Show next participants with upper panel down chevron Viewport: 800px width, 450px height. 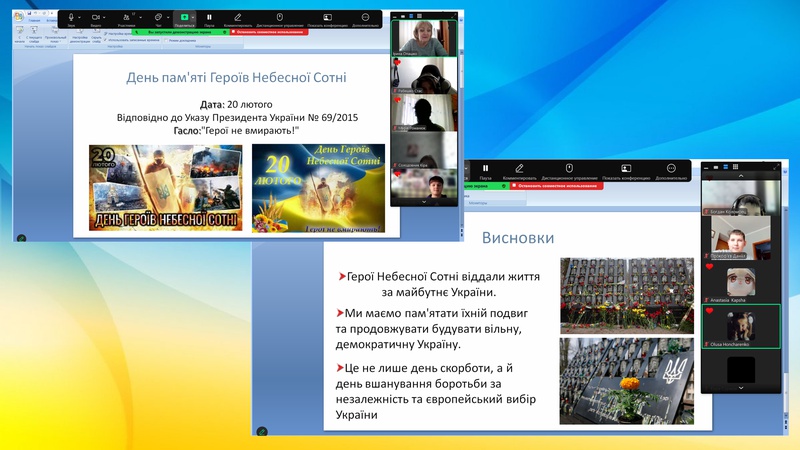point(423,202)
